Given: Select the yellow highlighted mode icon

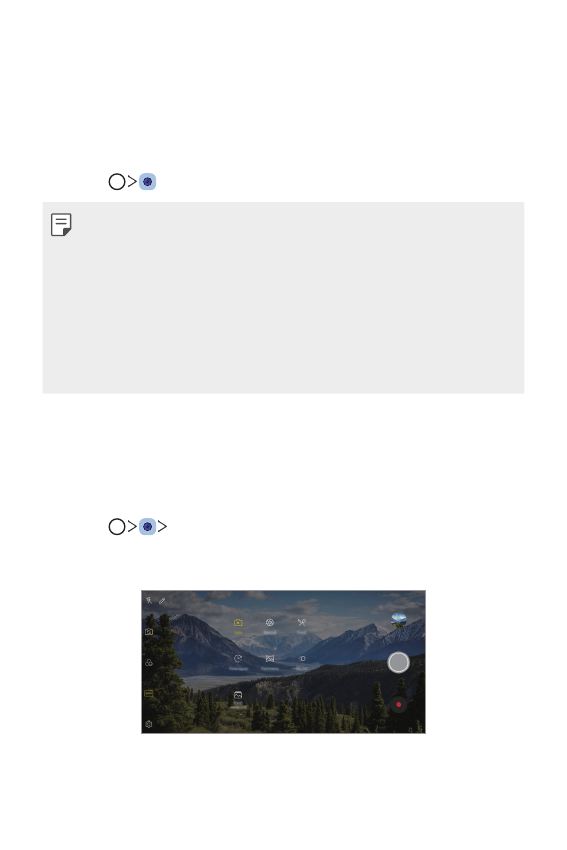Looking at the screenshot, I should click(149, 693).
